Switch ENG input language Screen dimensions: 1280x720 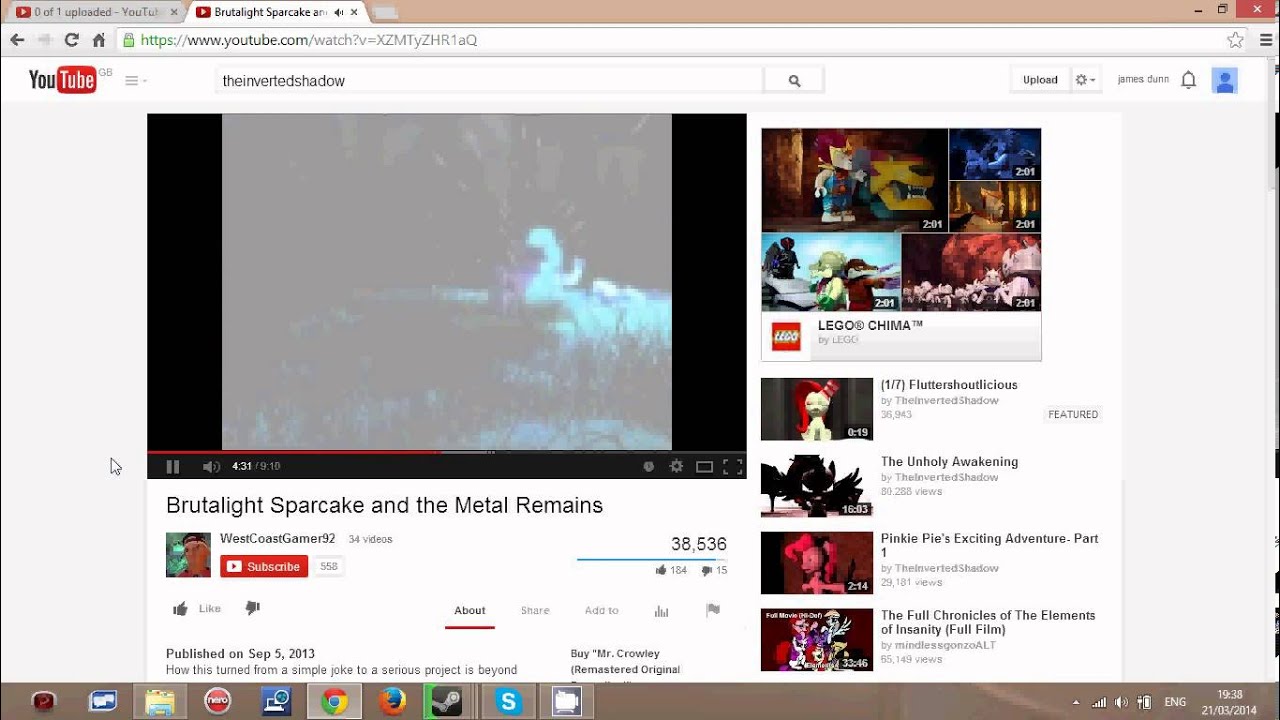click(x=1175, y=702)
